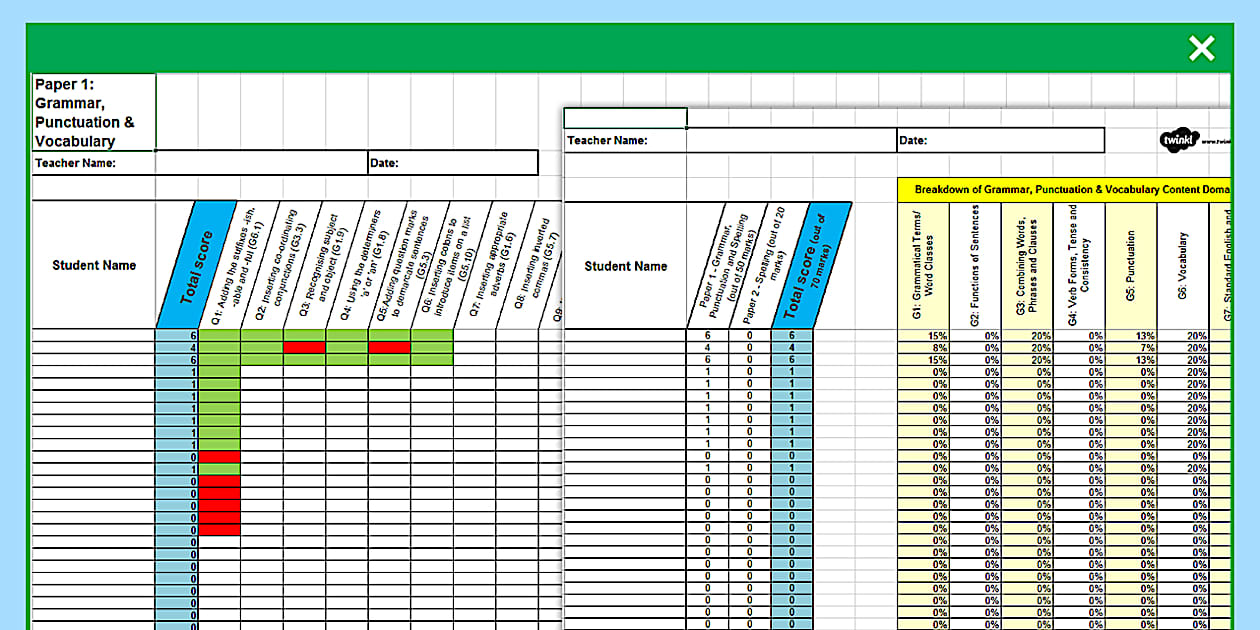
Task: Click the twinkl logo
Action: (1179, 141)
